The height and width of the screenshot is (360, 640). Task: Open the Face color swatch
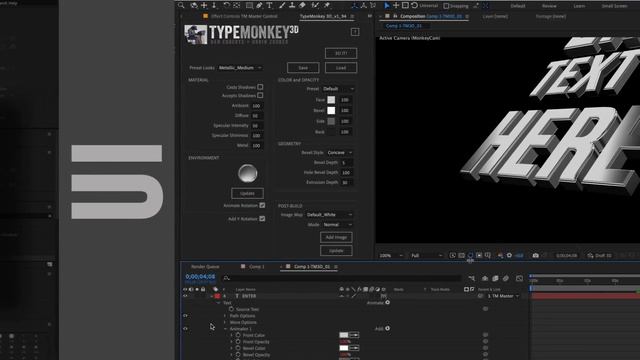pyautogui.click(x=331, y=100)
